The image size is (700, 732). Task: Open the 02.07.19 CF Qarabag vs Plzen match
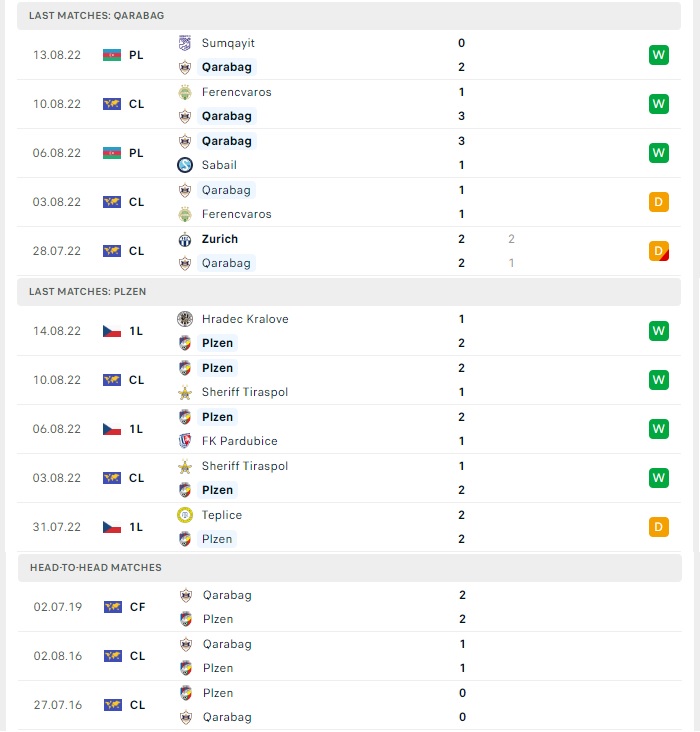point(350,607)
